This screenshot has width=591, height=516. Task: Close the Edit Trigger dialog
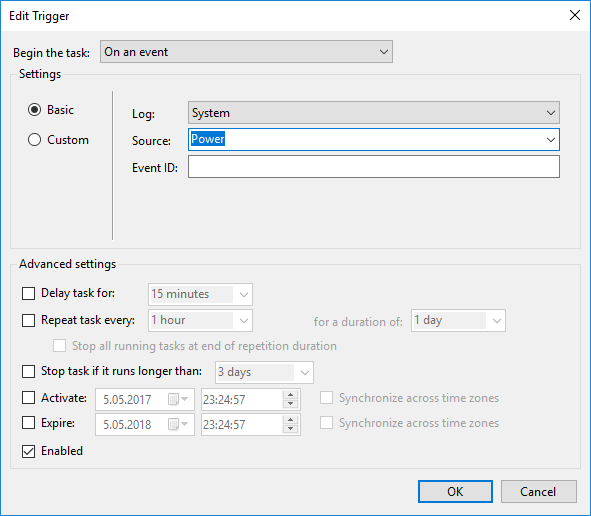(x=574, y=15)
